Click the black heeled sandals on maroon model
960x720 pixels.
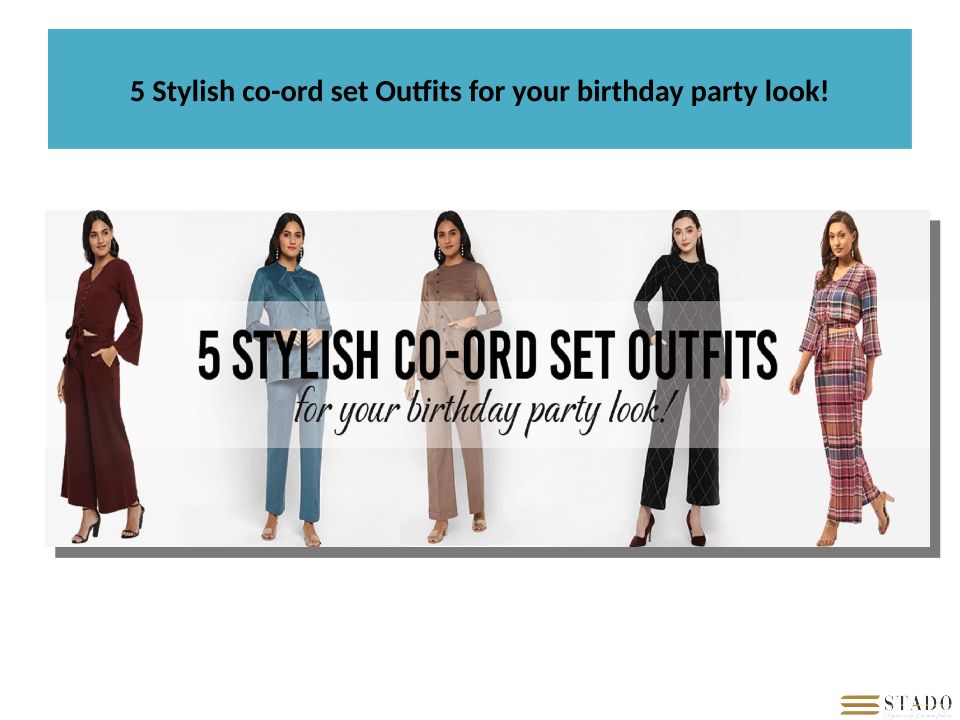tap(108, 522)
